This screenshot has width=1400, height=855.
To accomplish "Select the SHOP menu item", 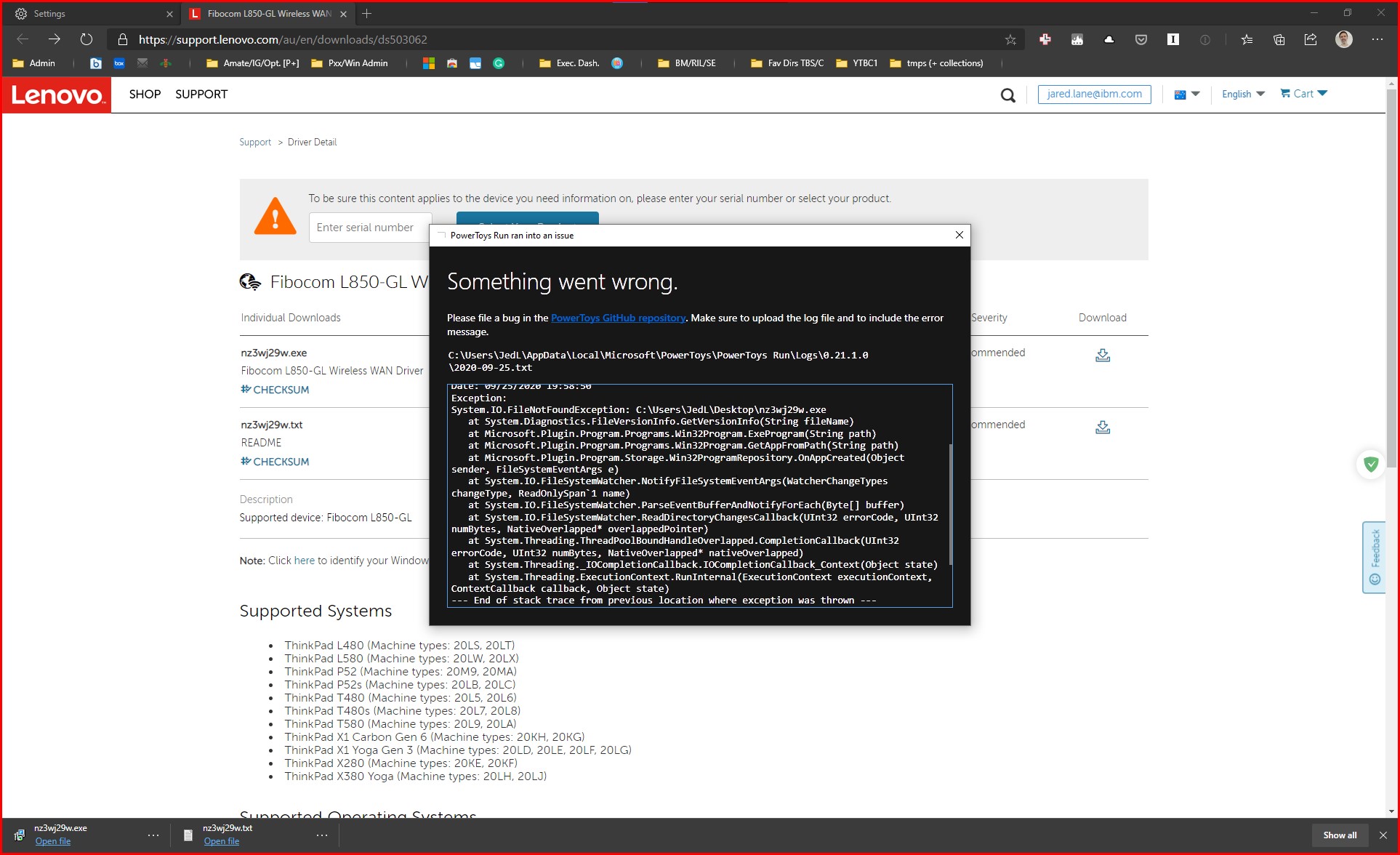I will 145,95.
